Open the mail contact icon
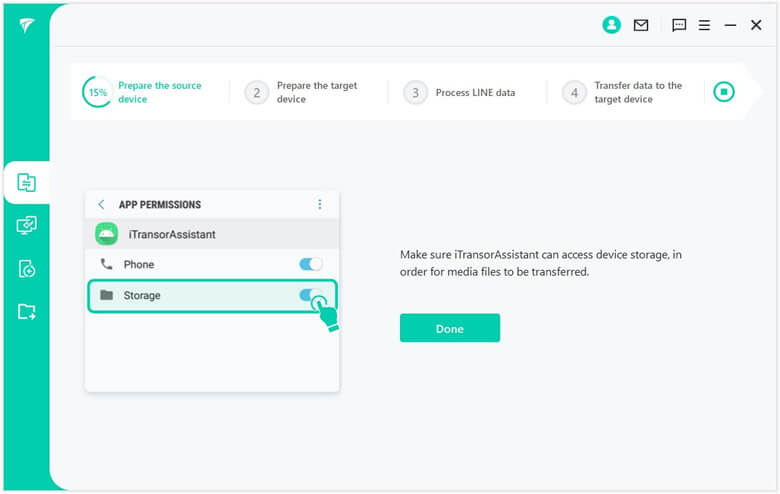Image resolution: width=780 pixels, height=494 pixels. tap(641, 25)
